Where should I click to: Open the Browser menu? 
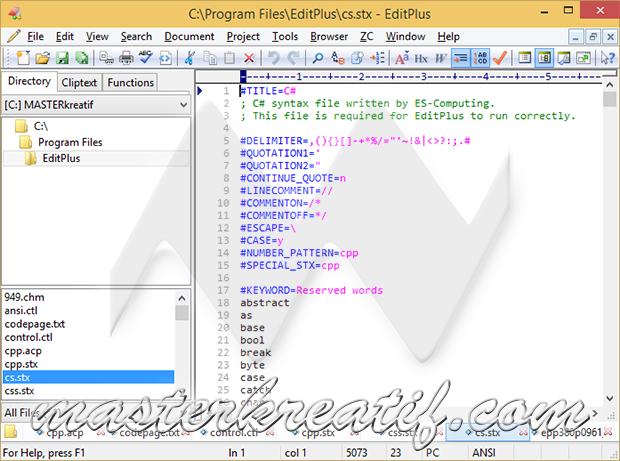(x=329, y=36)
